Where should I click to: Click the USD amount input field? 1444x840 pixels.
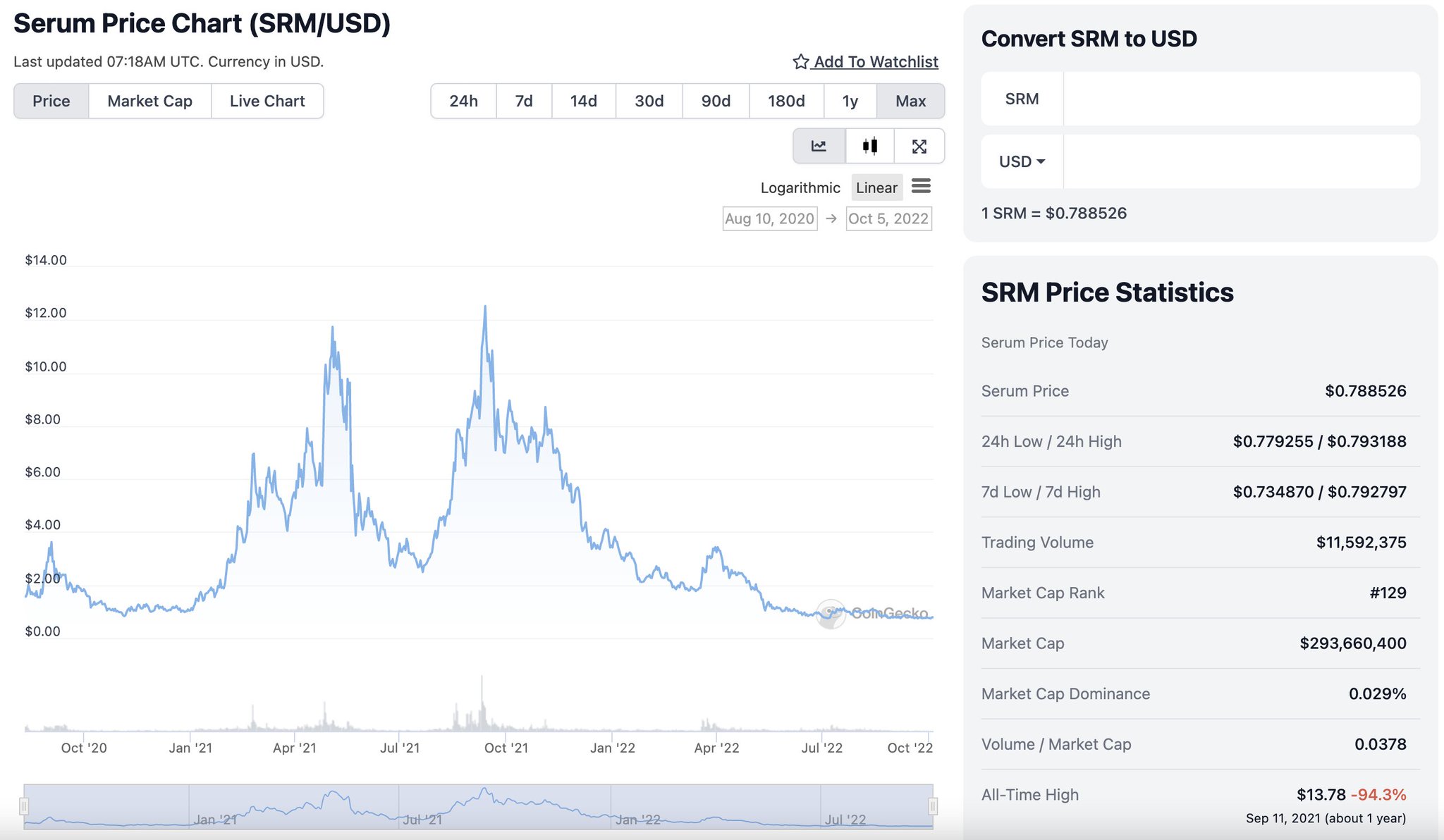1242,161
